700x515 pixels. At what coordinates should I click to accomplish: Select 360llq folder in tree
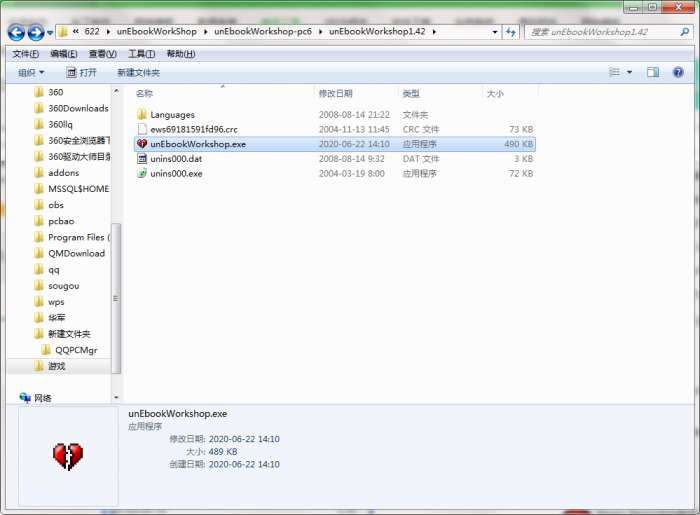coord(60,125)
